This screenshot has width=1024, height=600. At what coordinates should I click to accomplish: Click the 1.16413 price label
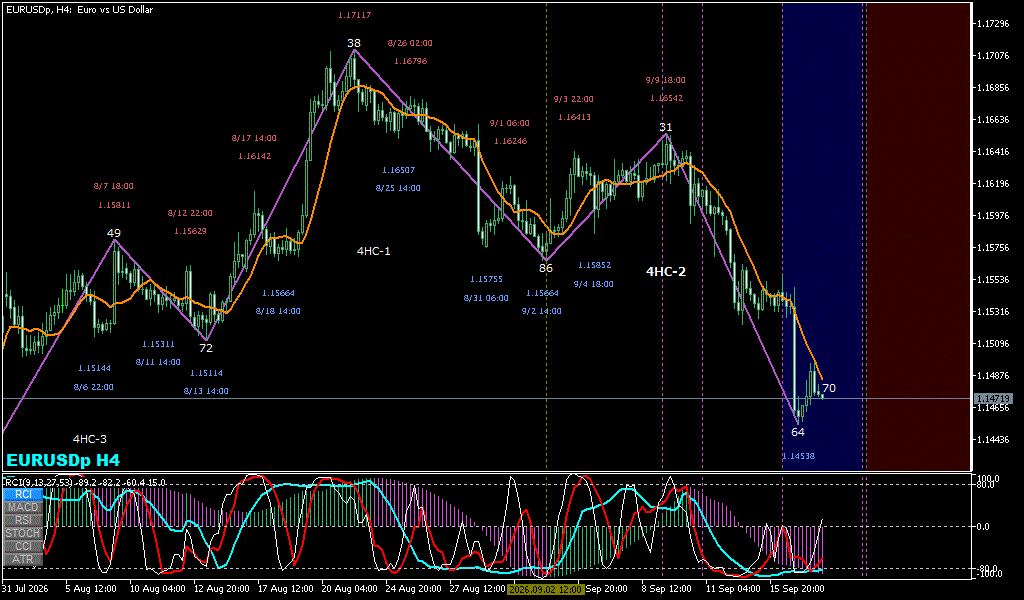(x=575, y=117)
